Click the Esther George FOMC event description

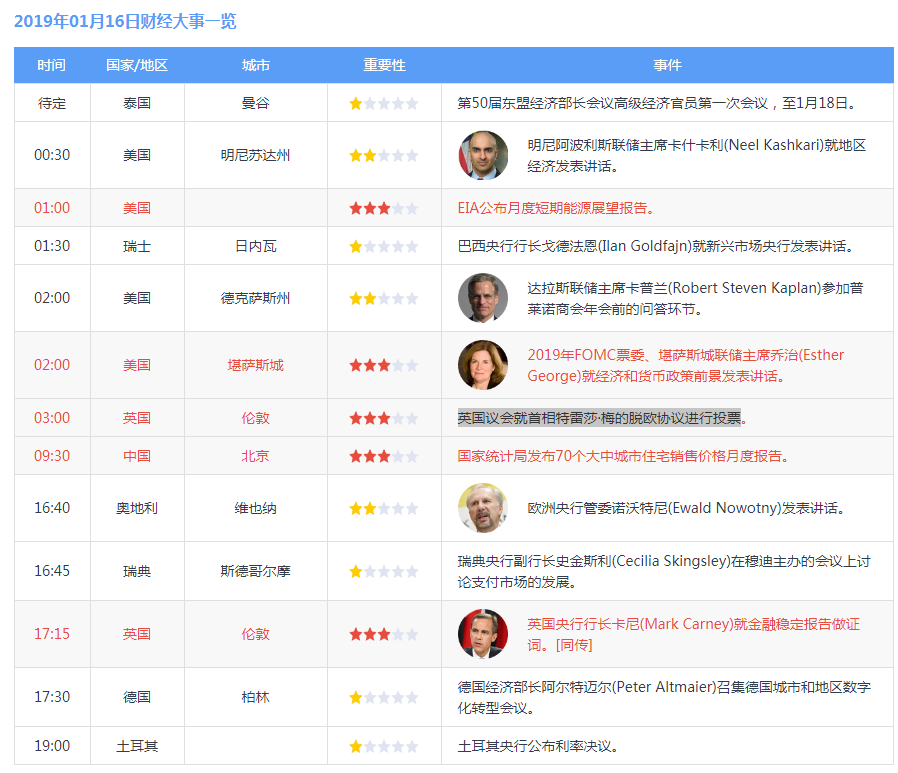[x=686, y=365]
